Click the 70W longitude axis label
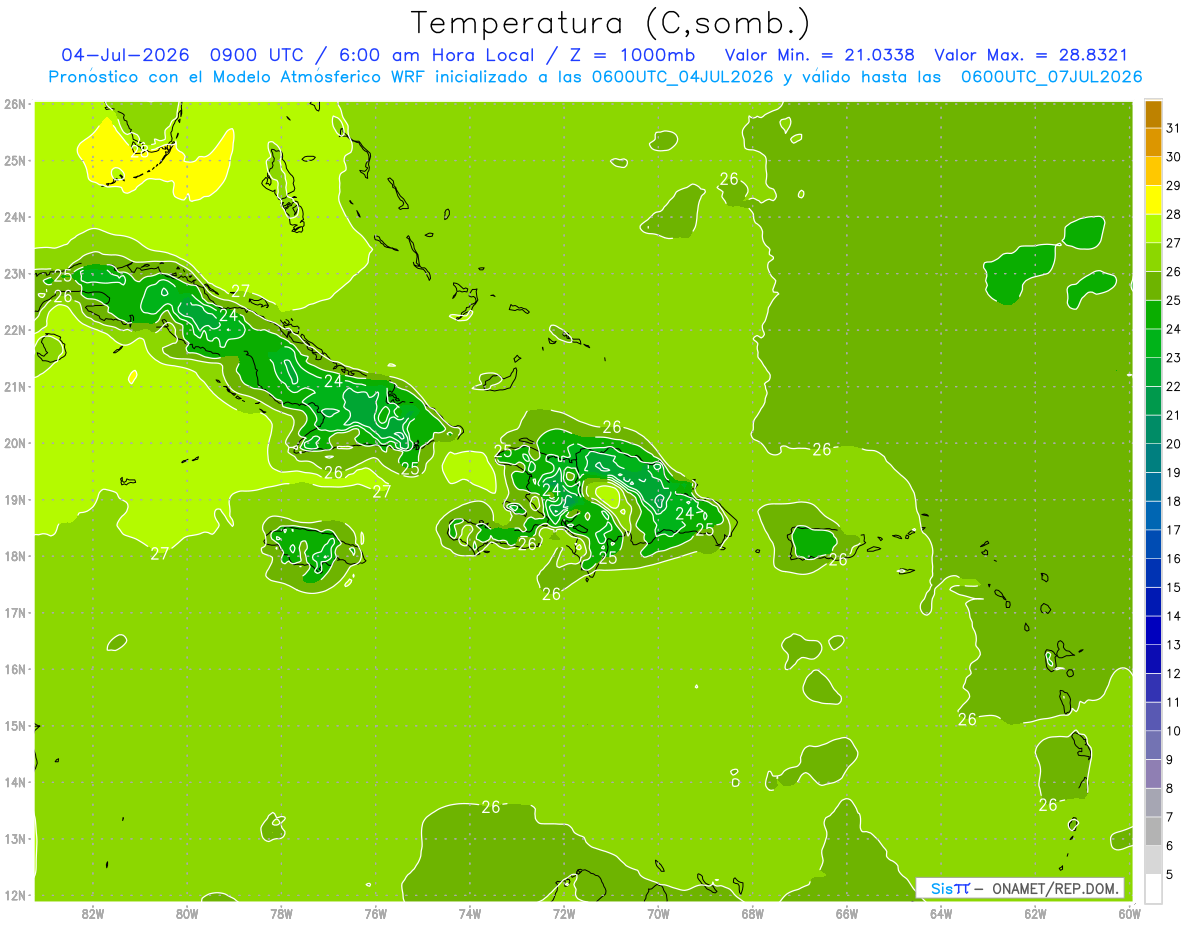1200x927 pixels. (658, 913)
